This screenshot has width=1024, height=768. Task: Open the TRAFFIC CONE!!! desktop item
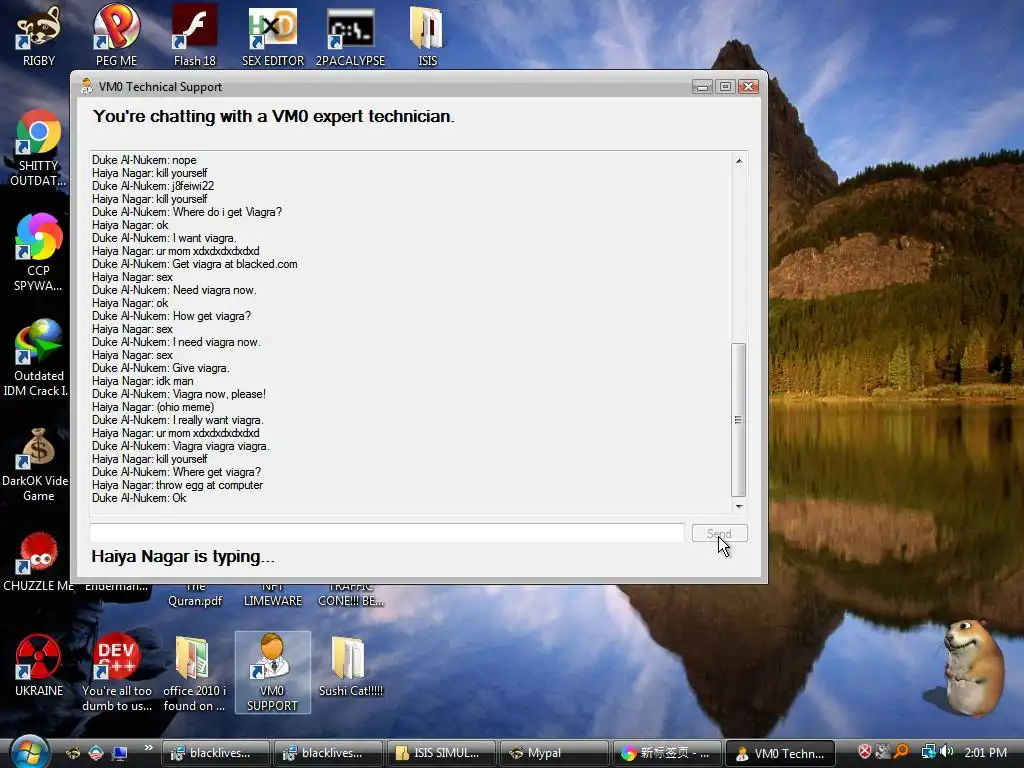[351, 595]
